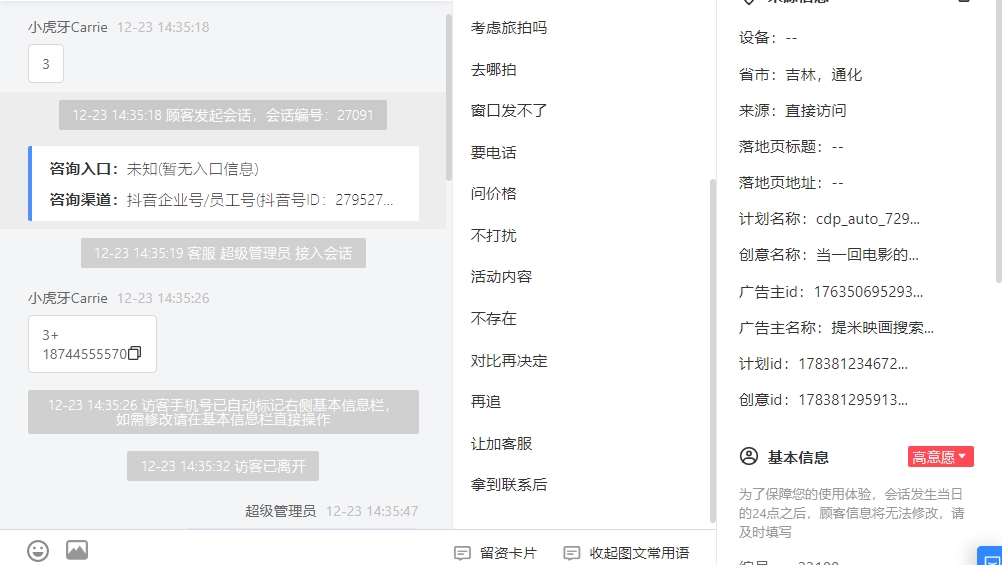Viewport: 1002px width, 565px height.
Task: Select the quick phrase 考虑旅拍吗
Action: [509, 27]
